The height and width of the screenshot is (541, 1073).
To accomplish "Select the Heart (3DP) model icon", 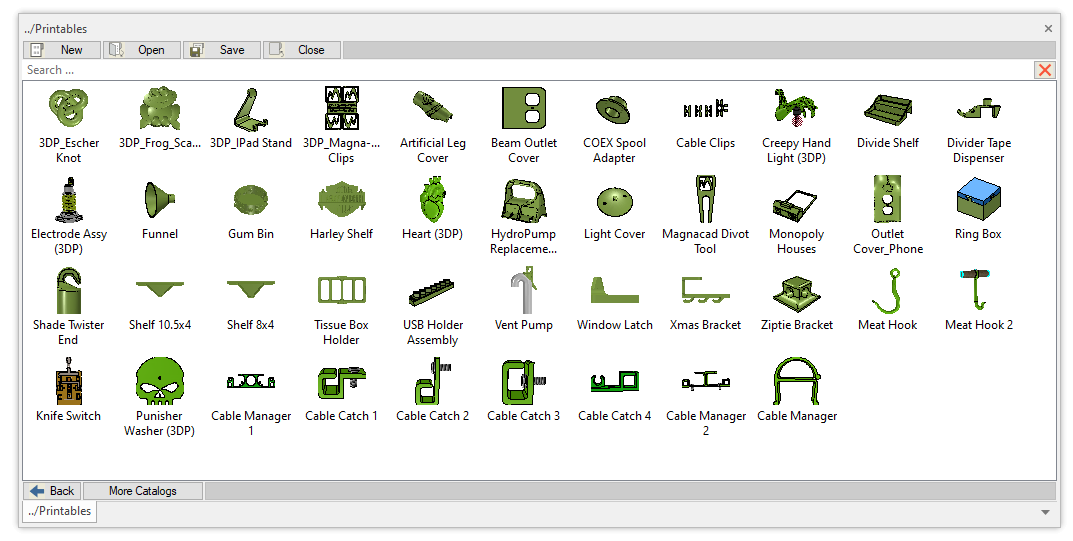I will pos(432,199).
